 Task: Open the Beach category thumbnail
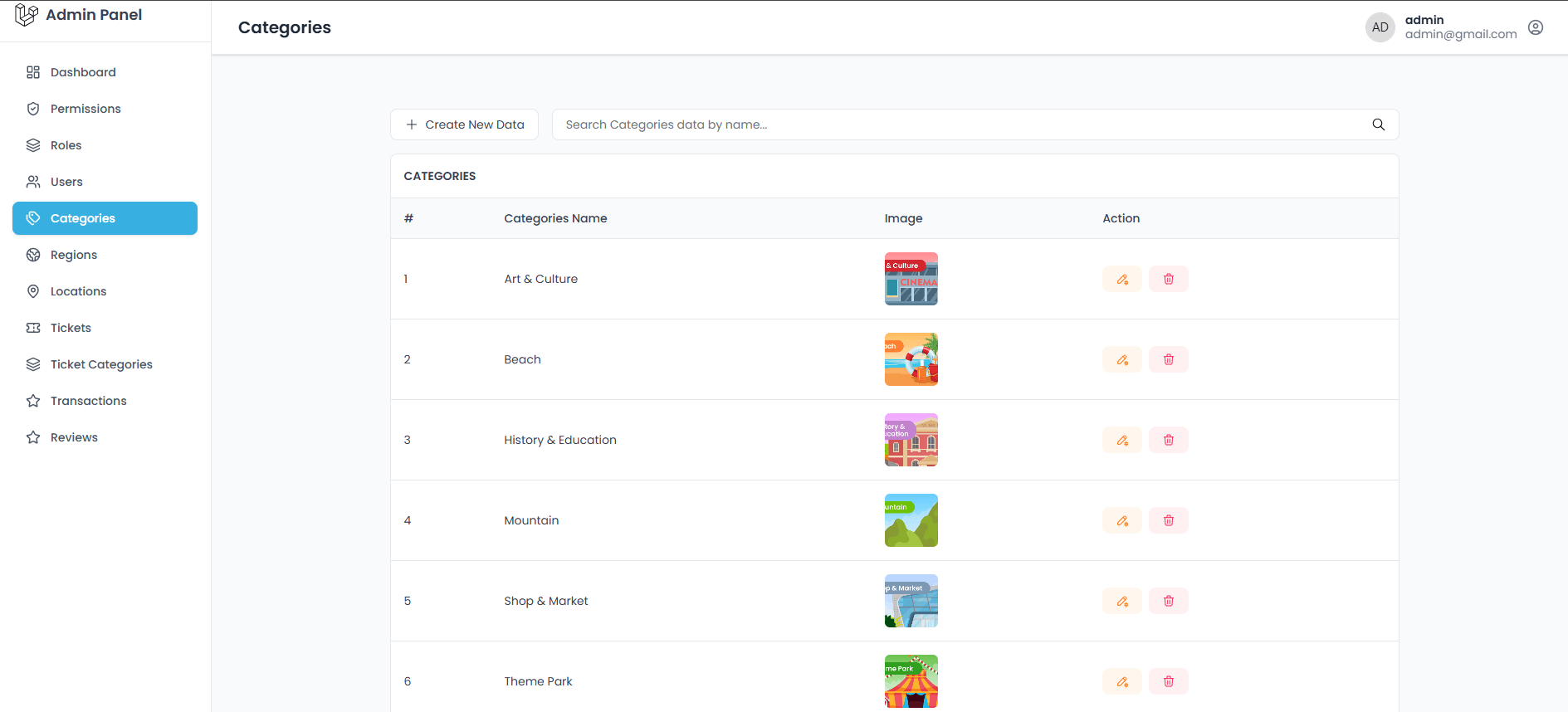pos(911,359)
